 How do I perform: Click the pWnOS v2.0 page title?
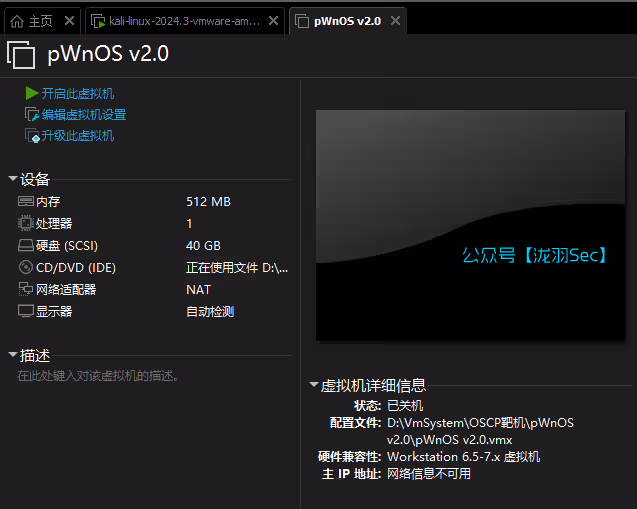108,54
